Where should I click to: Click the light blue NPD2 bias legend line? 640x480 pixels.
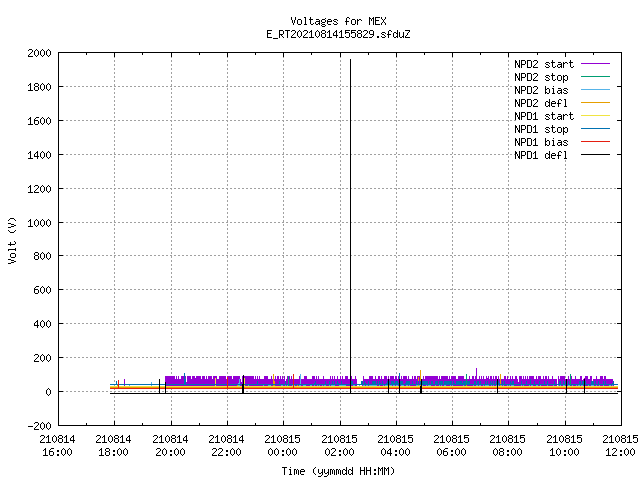(x=595, y=90)
